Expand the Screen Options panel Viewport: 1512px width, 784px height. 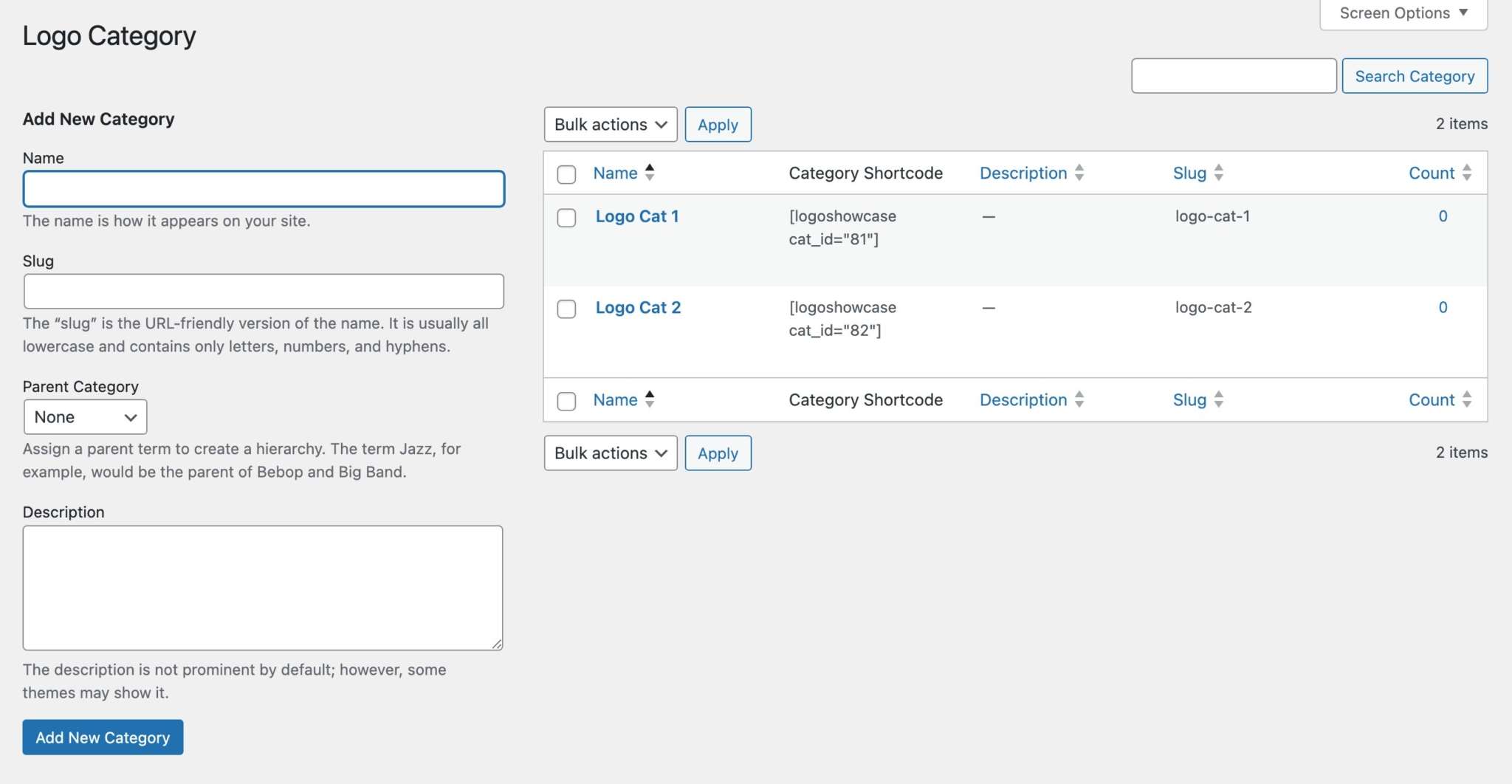[1403, 13]
